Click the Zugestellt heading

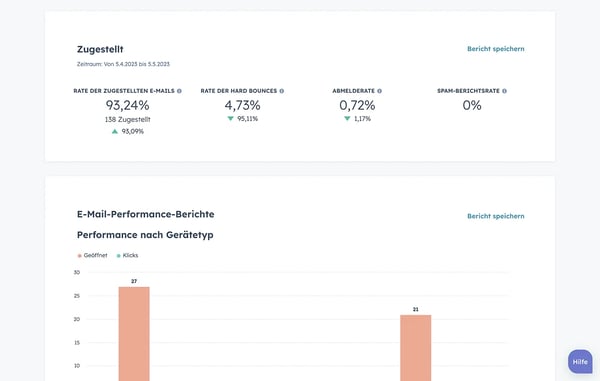pos(100,49)
